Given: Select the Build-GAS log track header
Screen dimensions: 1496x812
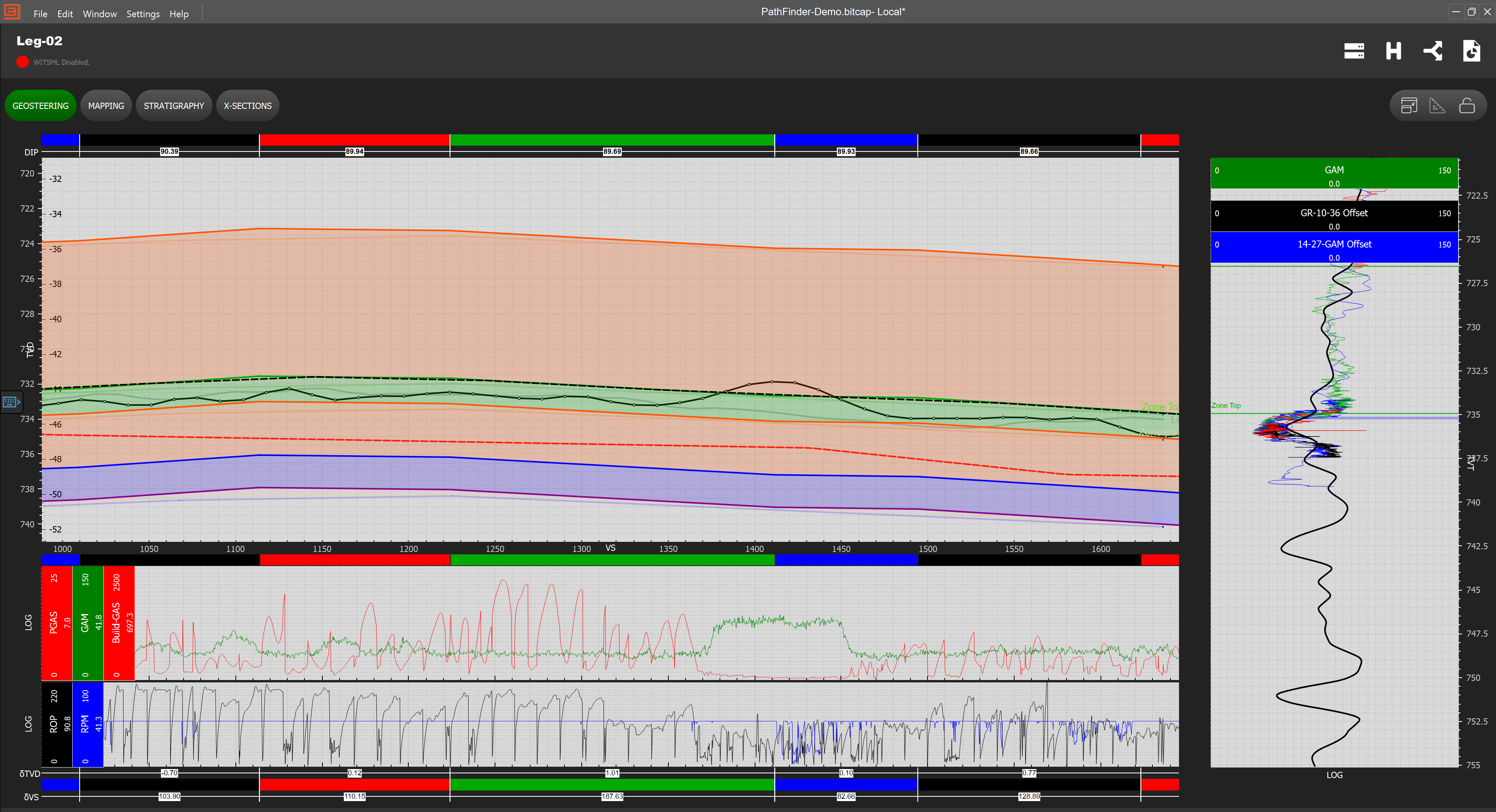Looking at the screenshot, I should pyautogui.click(x=119, y=623).
